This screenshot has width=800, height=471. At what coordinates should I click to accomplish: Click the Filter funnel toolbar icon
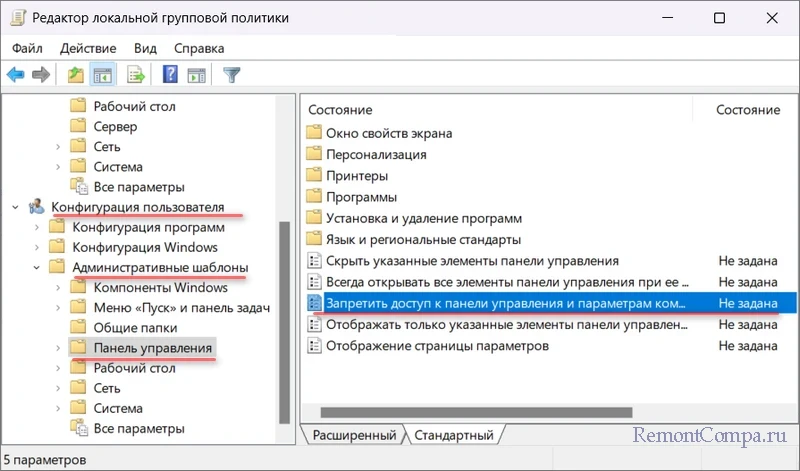232,75
